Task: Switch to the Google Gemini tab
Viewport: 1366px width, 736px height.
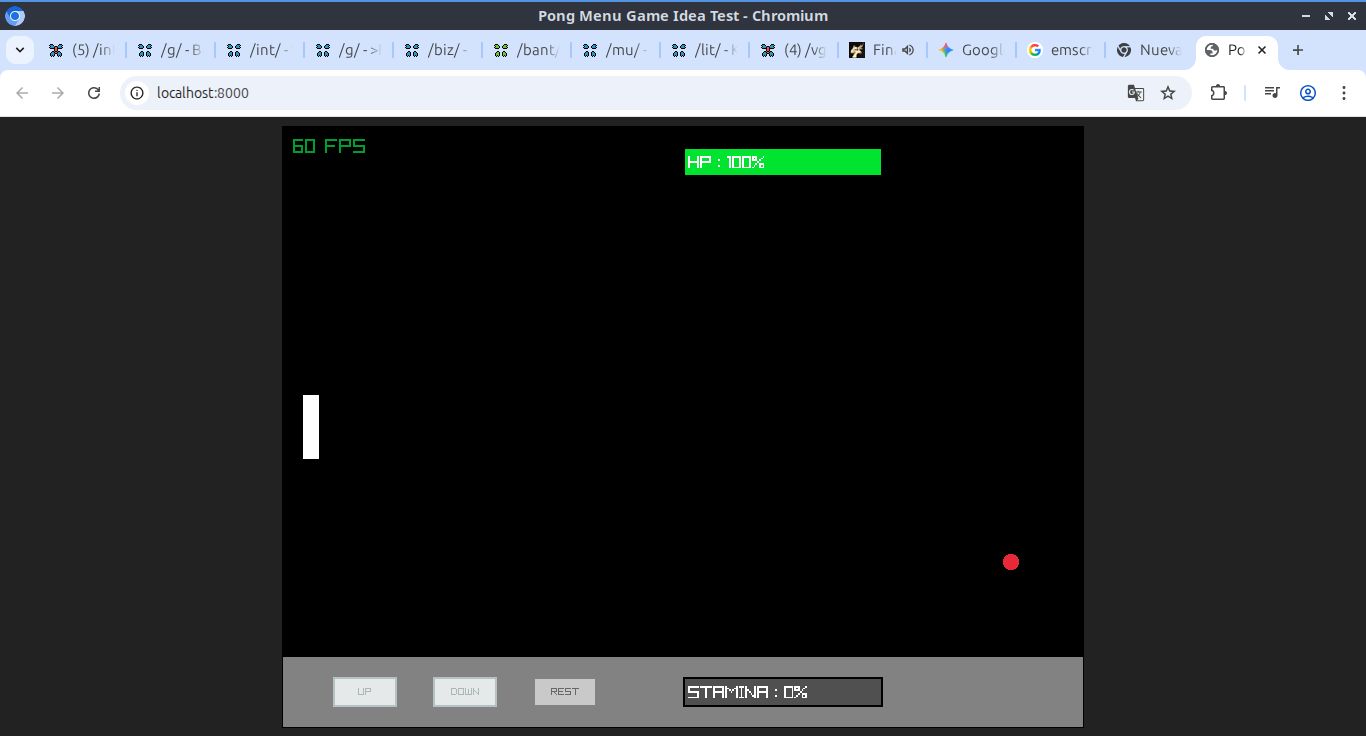Action: [971, 50]
